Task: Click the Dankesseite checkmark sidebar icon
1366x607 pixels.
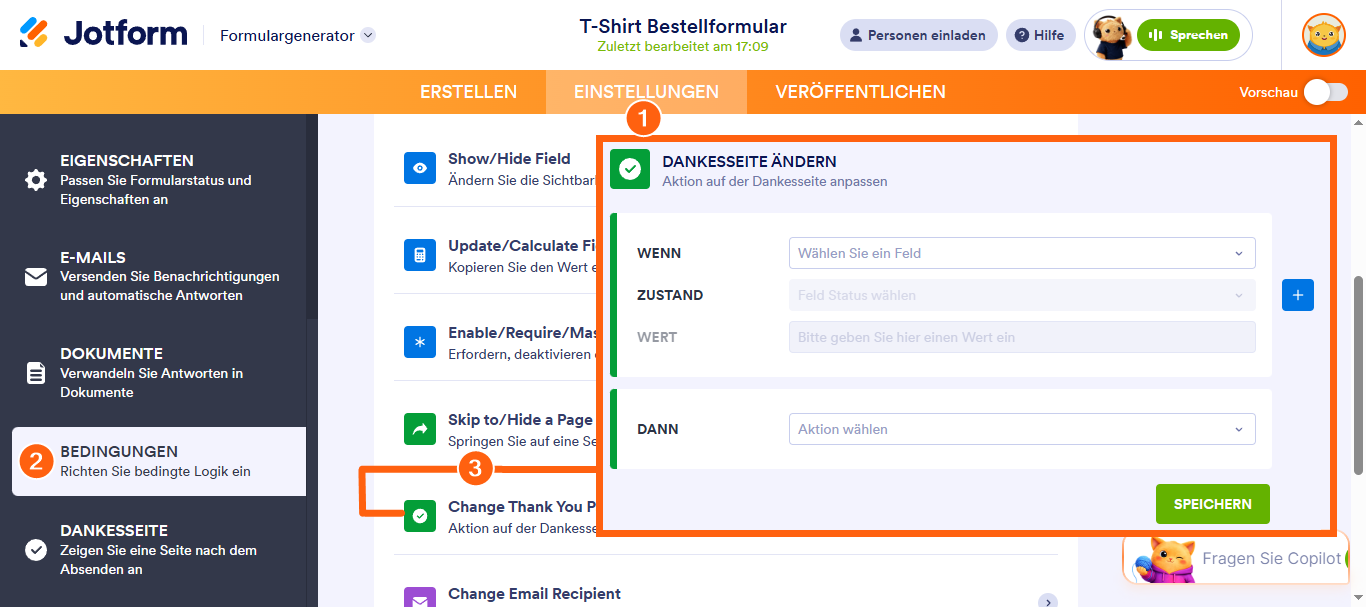Action: (36, 550)
